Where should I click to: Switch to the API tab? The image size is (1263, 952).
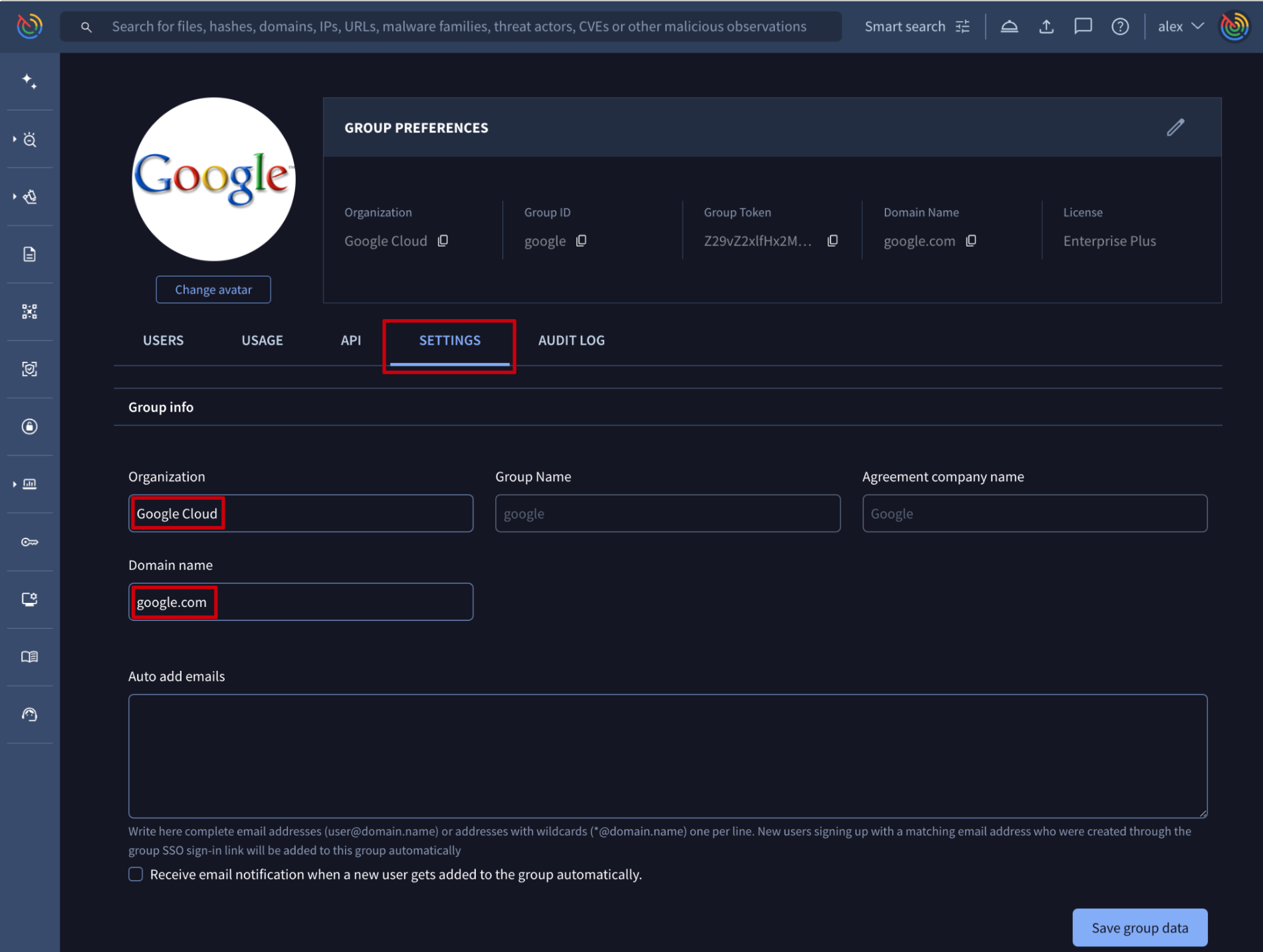click(x=351, y=340)
